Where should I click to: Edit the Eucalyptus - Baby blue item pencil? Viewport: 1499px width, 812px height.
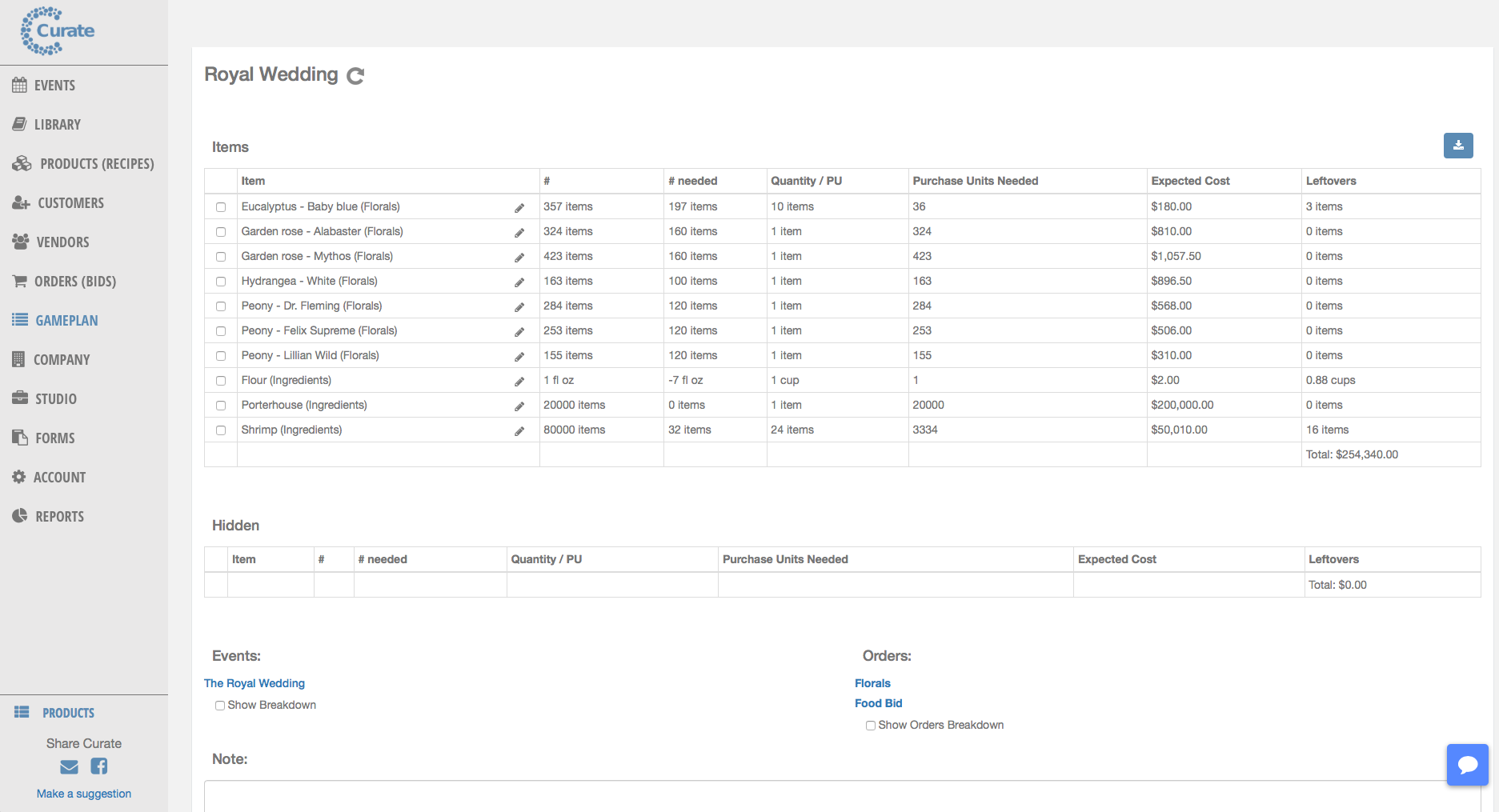click(519, 208)
